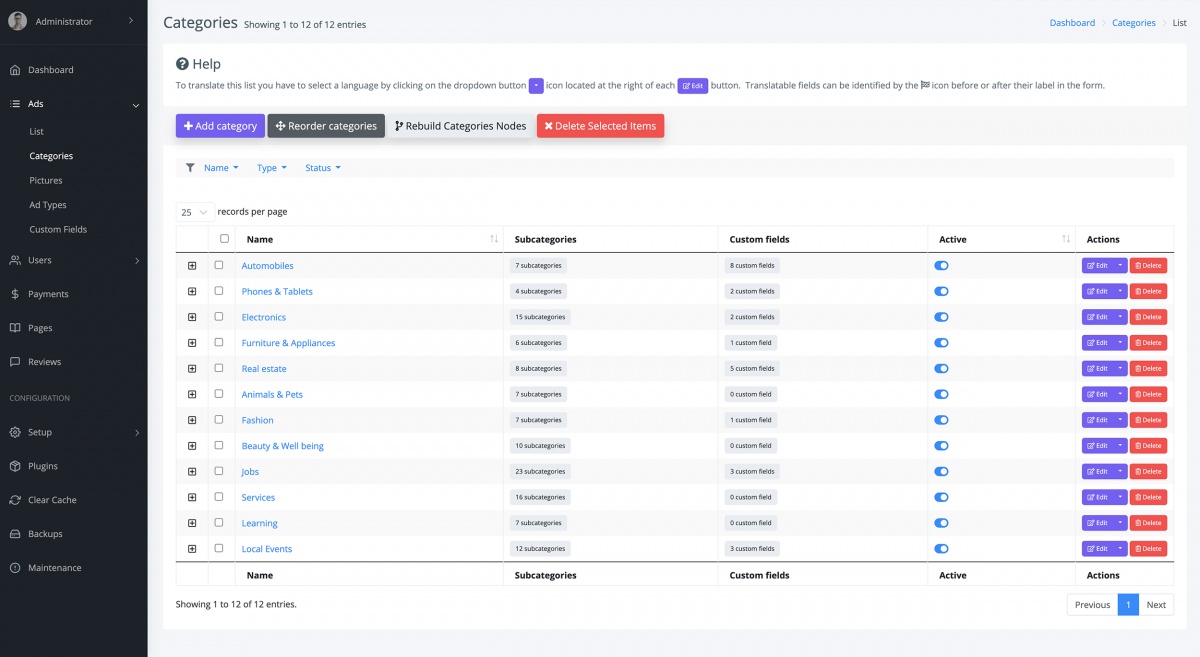The width and height of the screenshot is (1200, 657).
Task: Click the Administrator avatar picture
Action: click(17, 21)
